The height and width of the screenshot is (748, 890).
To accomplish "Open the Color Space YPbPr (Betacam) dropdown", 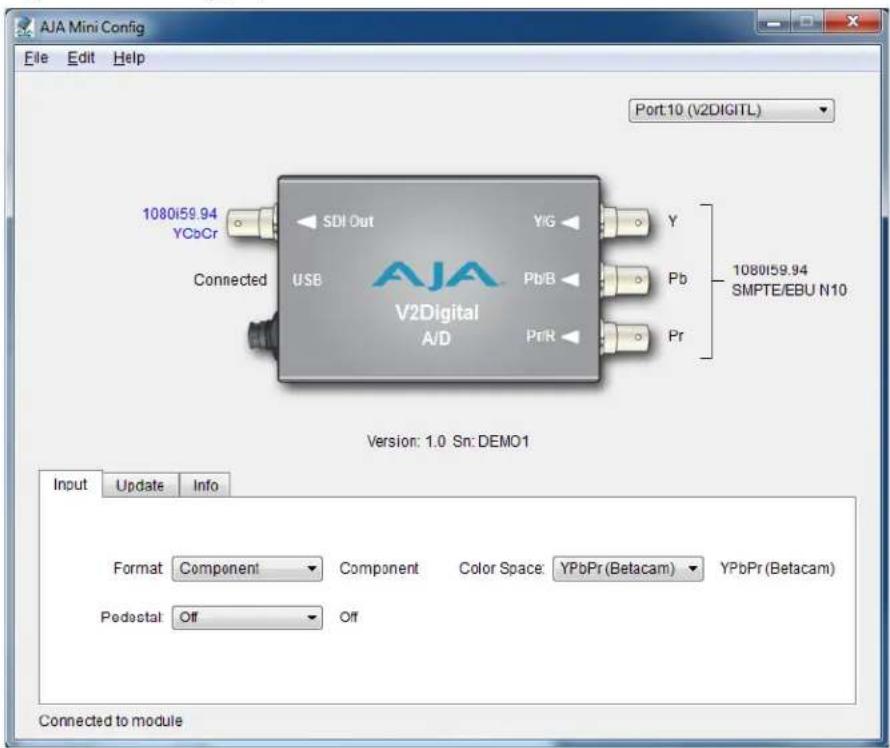I will [628, 569].
